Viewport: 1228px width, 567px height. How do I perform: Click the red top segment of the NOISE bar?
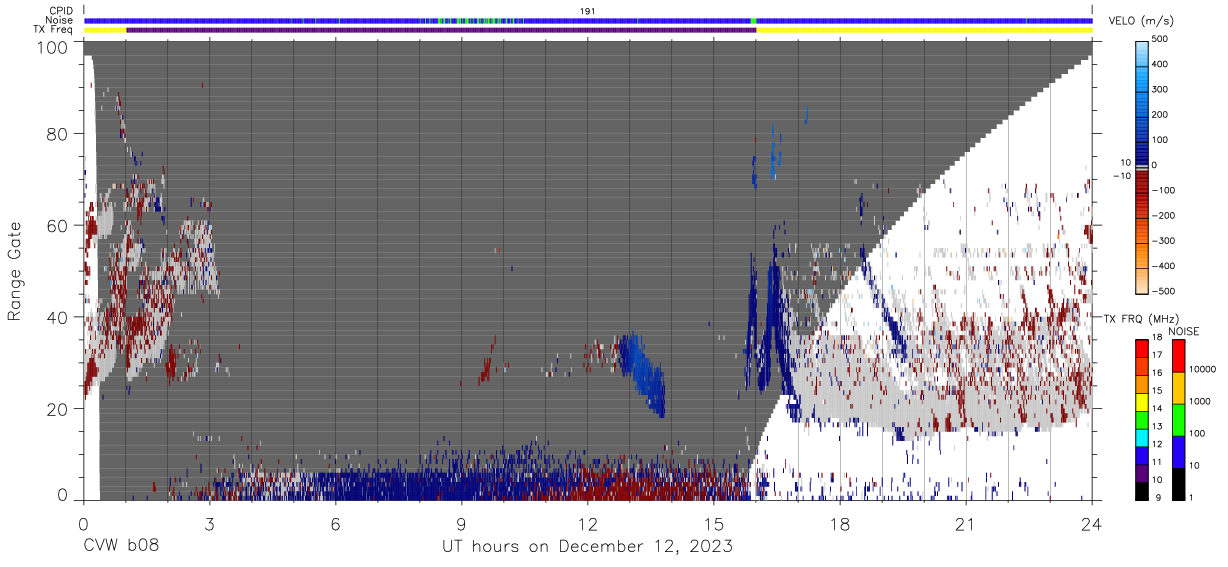click(1178, 356)
